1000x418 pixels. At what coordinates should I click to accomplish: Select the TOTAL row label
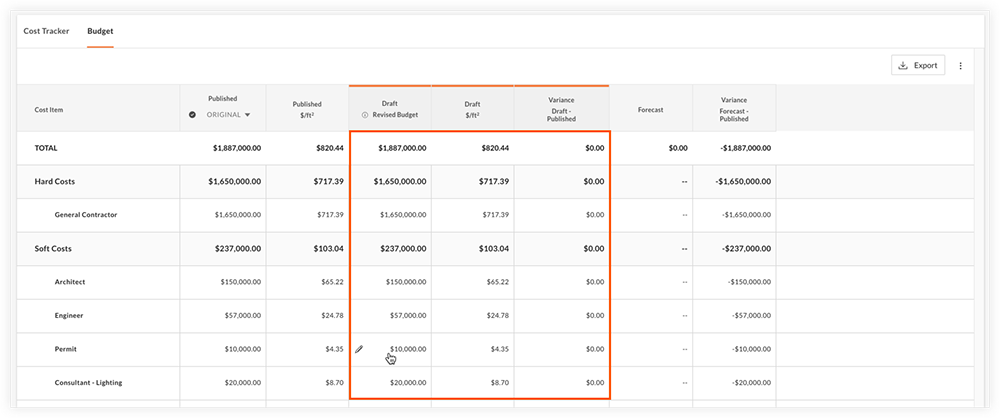tap(46, 148)
